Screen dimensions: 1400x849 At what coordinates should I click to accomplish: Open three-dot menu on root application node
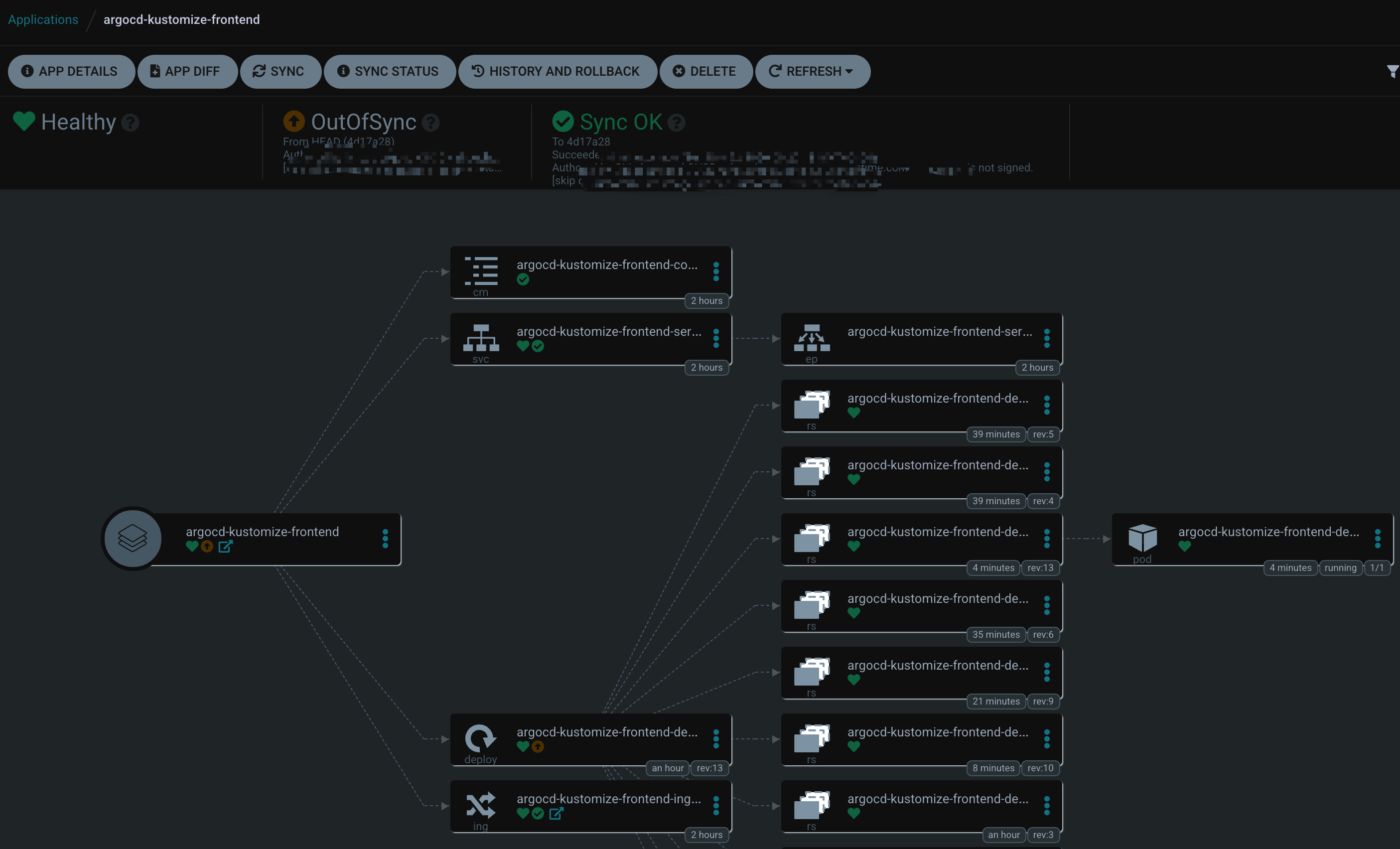tap(385, 538)
